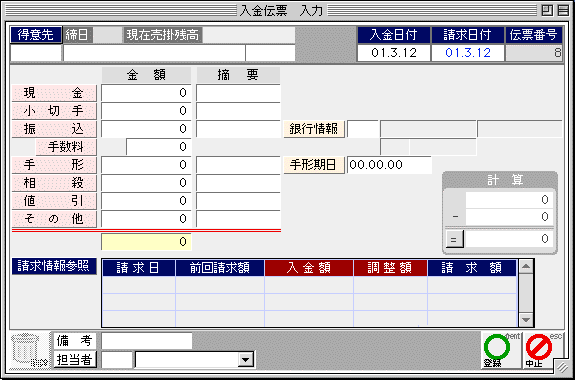Click the invoice table scroll up arrow
Viewport: 575px width, 380px height.
[x=526, y=267]
